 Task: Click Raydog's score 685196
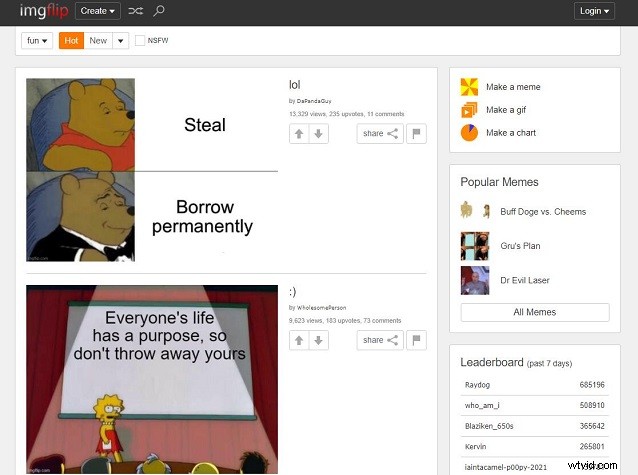pos(592,385)
